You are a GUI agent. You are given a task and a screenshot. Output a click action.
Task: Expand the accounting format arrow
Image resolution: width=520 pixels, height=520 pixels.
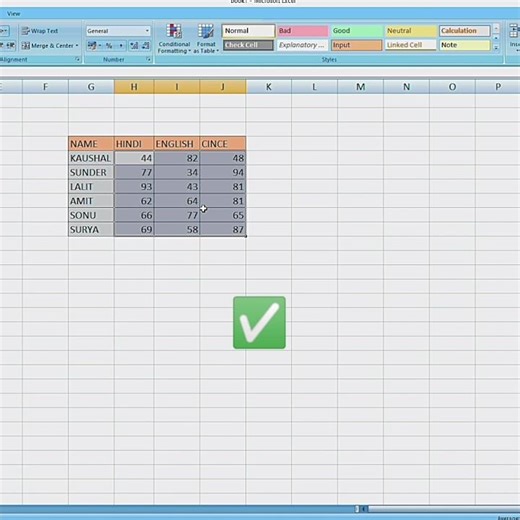[x=100, y=45]
